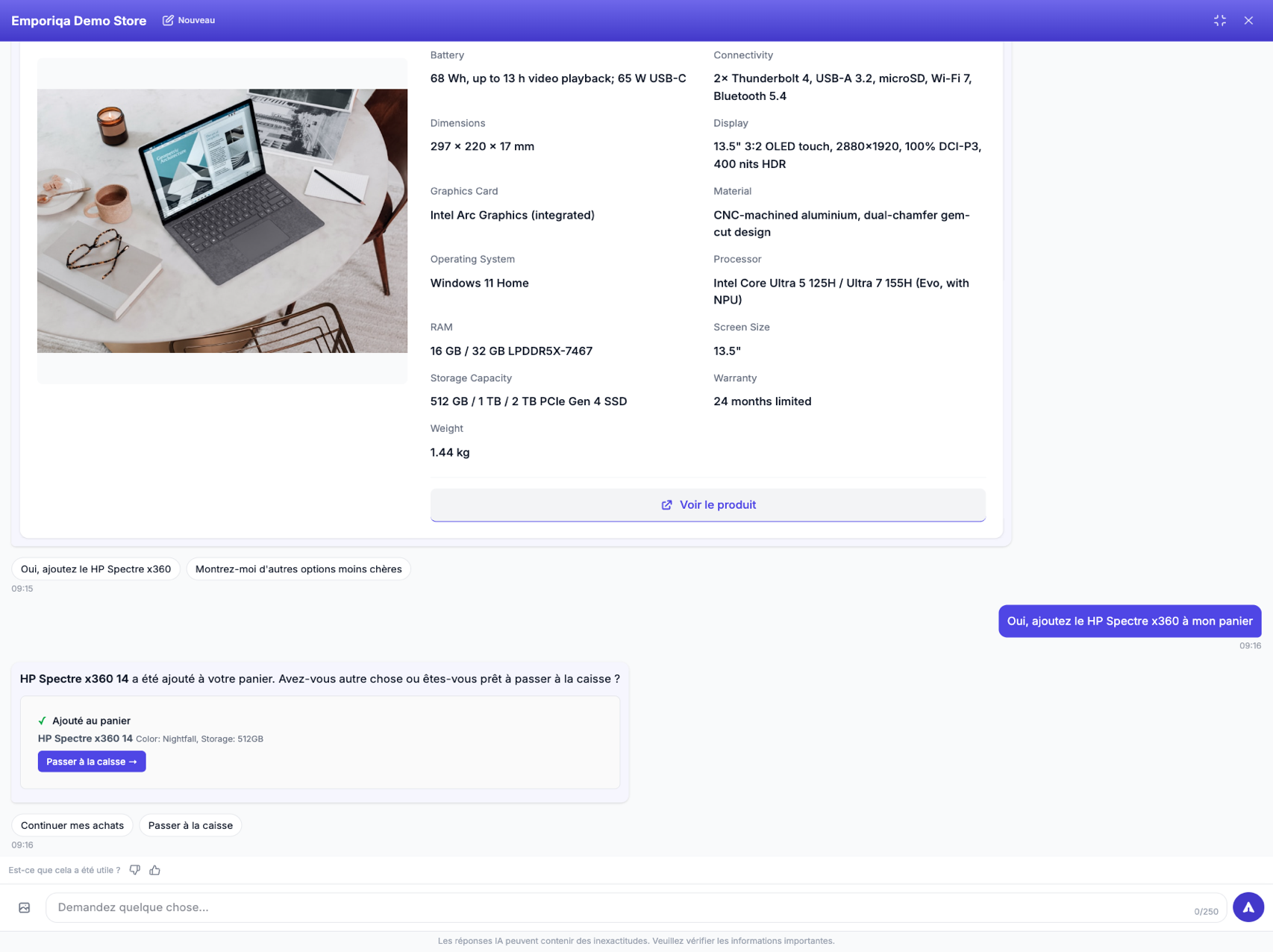The image size is (1273, 952).
Task: Send the message with the arrow button
Action: pos(1248,907)
